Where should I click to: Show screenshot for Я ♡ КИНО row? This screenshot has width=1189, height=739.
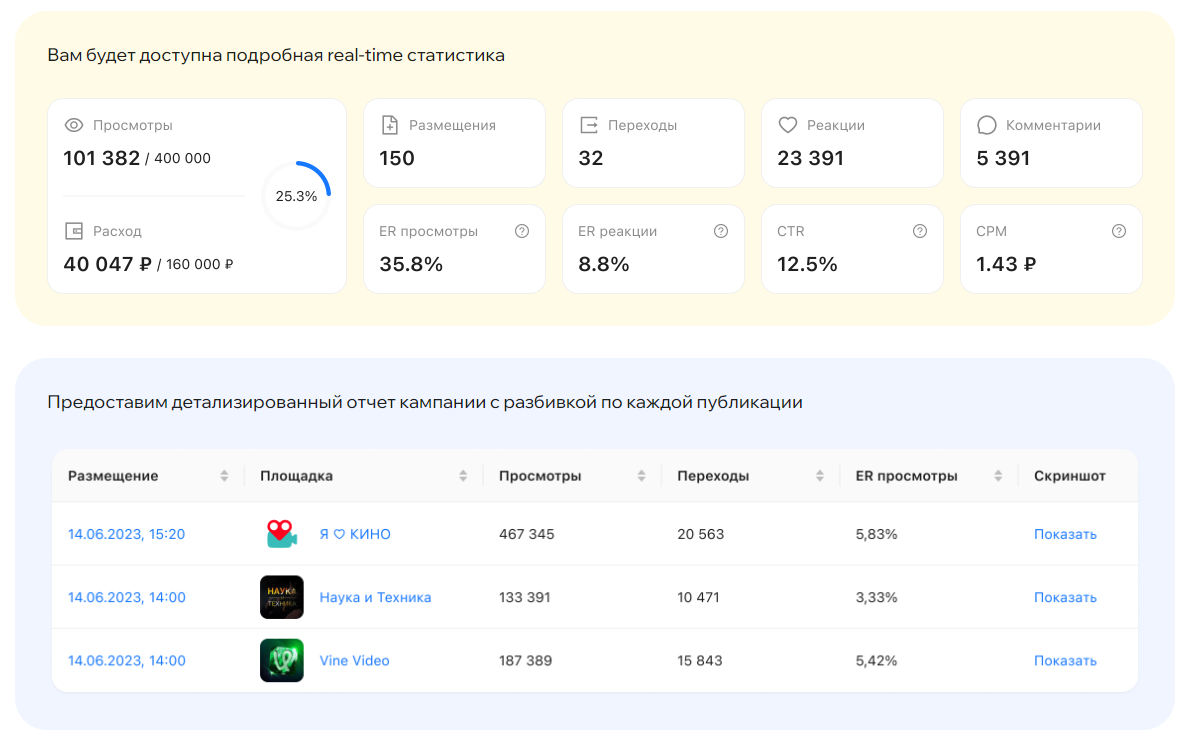[x=1065, y=534]
